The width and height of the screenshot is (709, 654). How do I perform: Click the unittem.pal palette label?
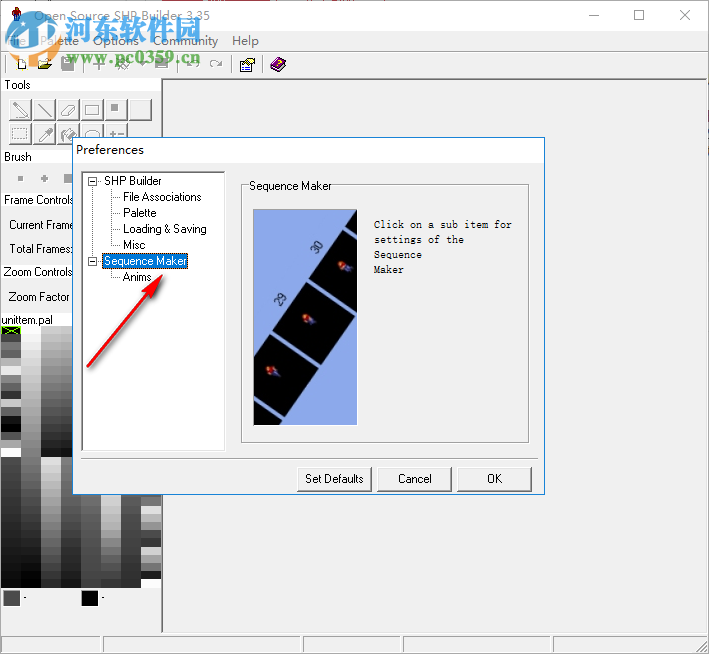[27, 320]
